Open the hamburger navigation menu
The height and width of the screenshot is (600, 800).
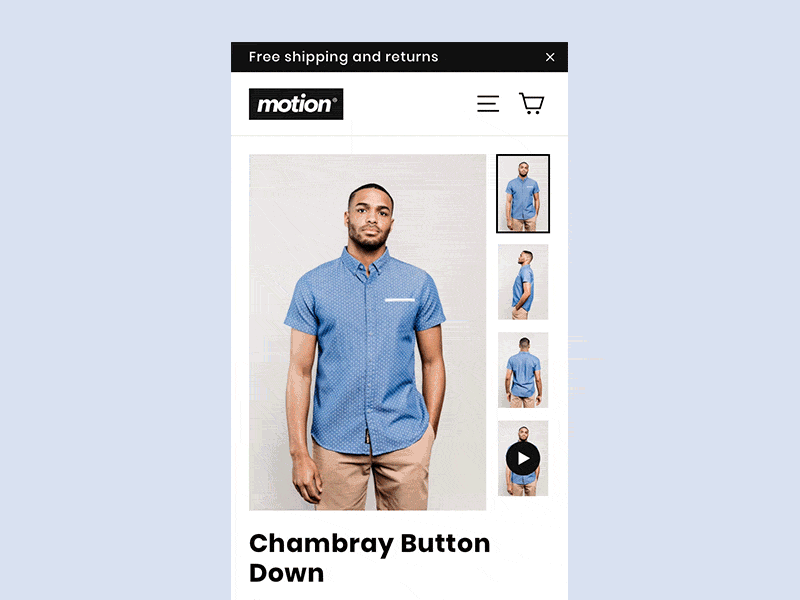point(488,104)
